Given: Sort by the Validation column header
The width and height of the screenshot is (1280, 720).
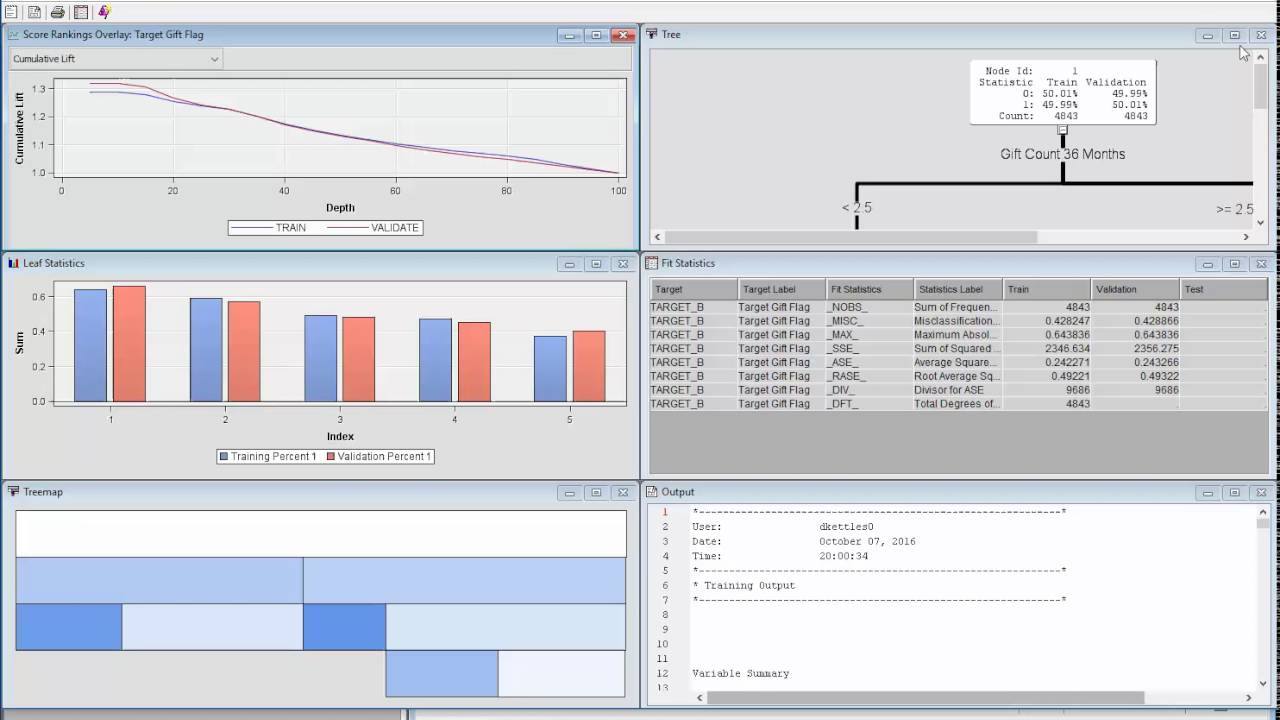Looking at the screenshot, I should (1135, 289).
